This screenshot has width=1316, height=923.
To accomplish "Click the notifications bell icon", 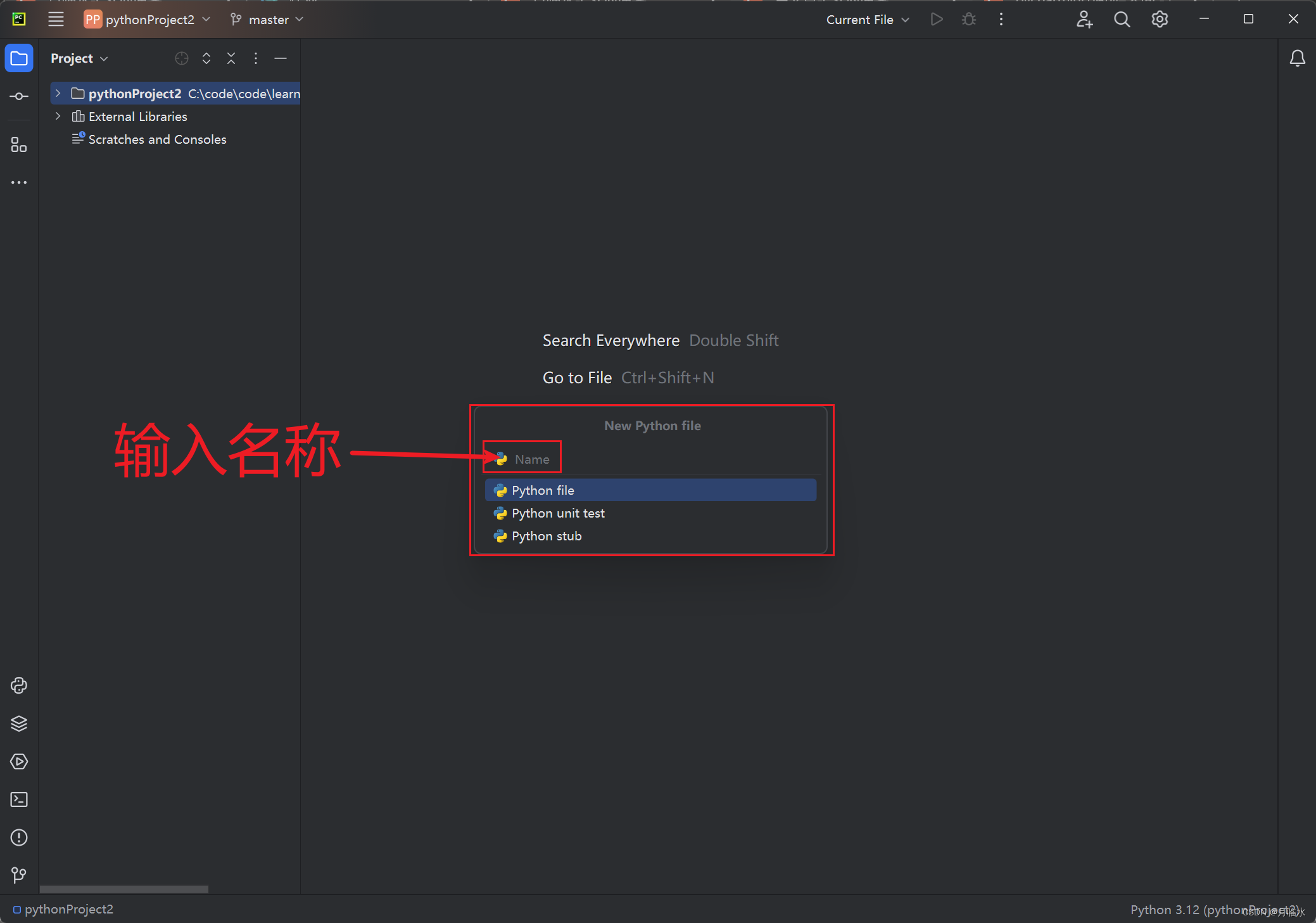I will [1297, 58].
